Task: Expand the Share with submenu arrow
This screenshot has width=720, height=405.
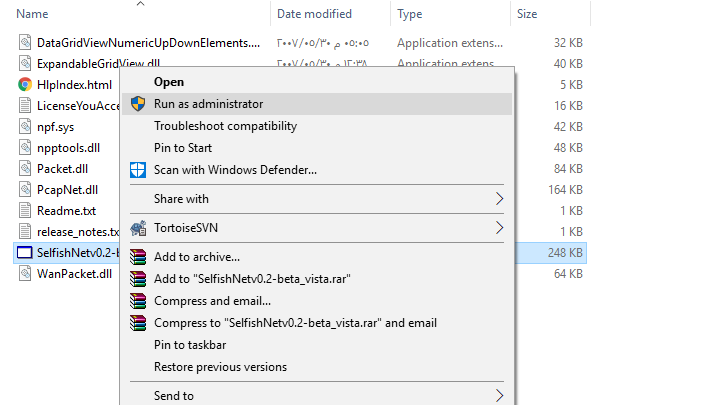Action: pyautogui.click(x=500, y=199)
